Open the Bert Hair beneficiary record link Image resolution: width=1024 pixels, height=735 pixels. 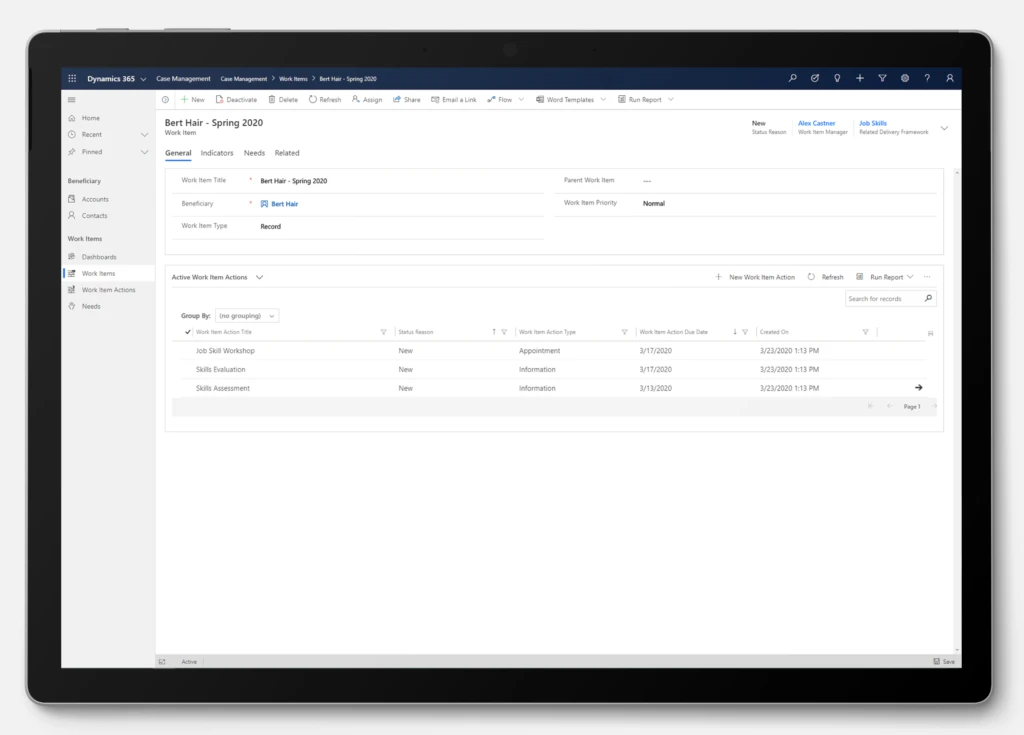tap(283, 203)
